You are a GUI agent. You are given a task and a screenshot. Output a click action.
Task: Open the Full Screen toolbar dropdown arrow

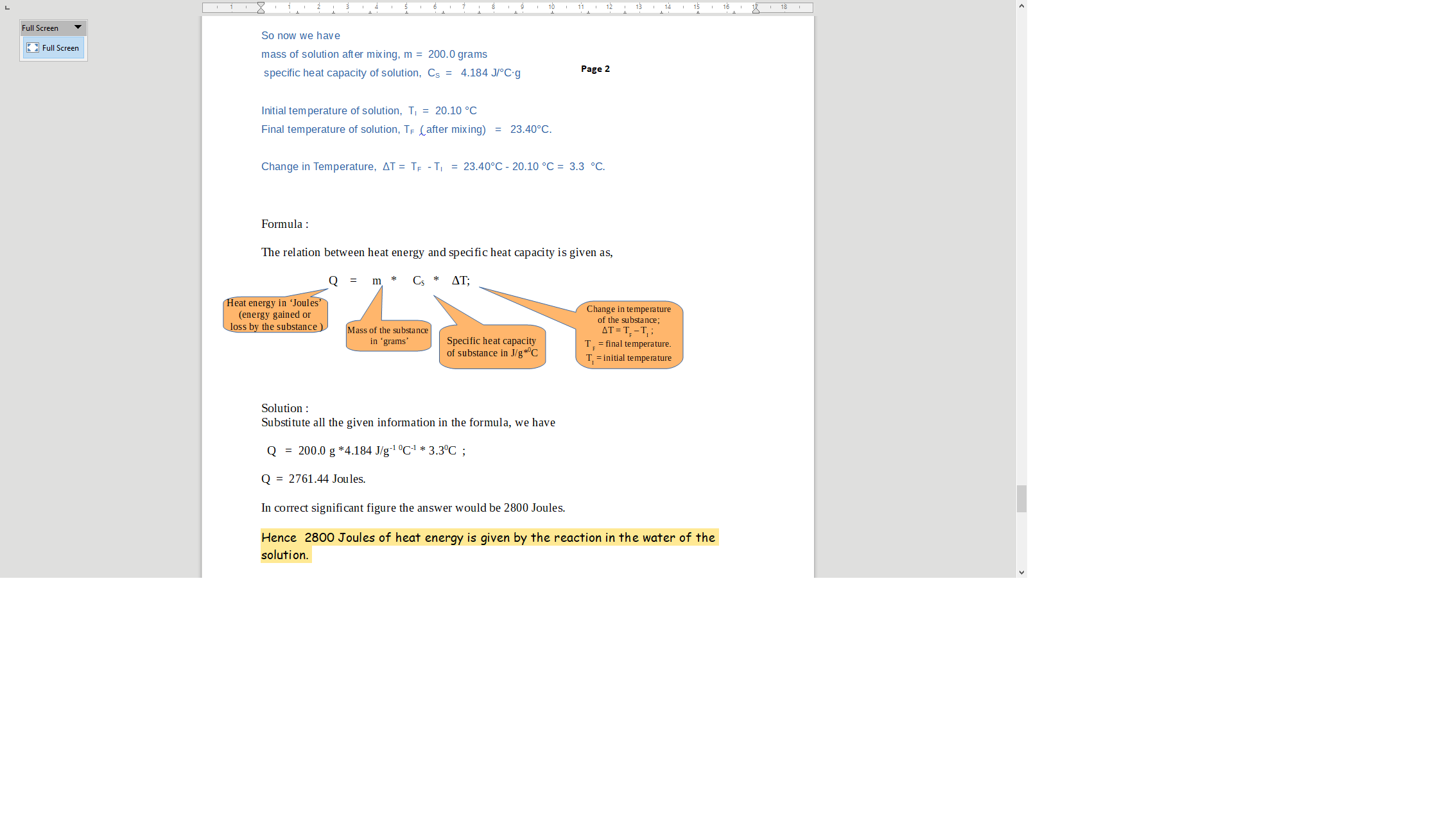78,28
